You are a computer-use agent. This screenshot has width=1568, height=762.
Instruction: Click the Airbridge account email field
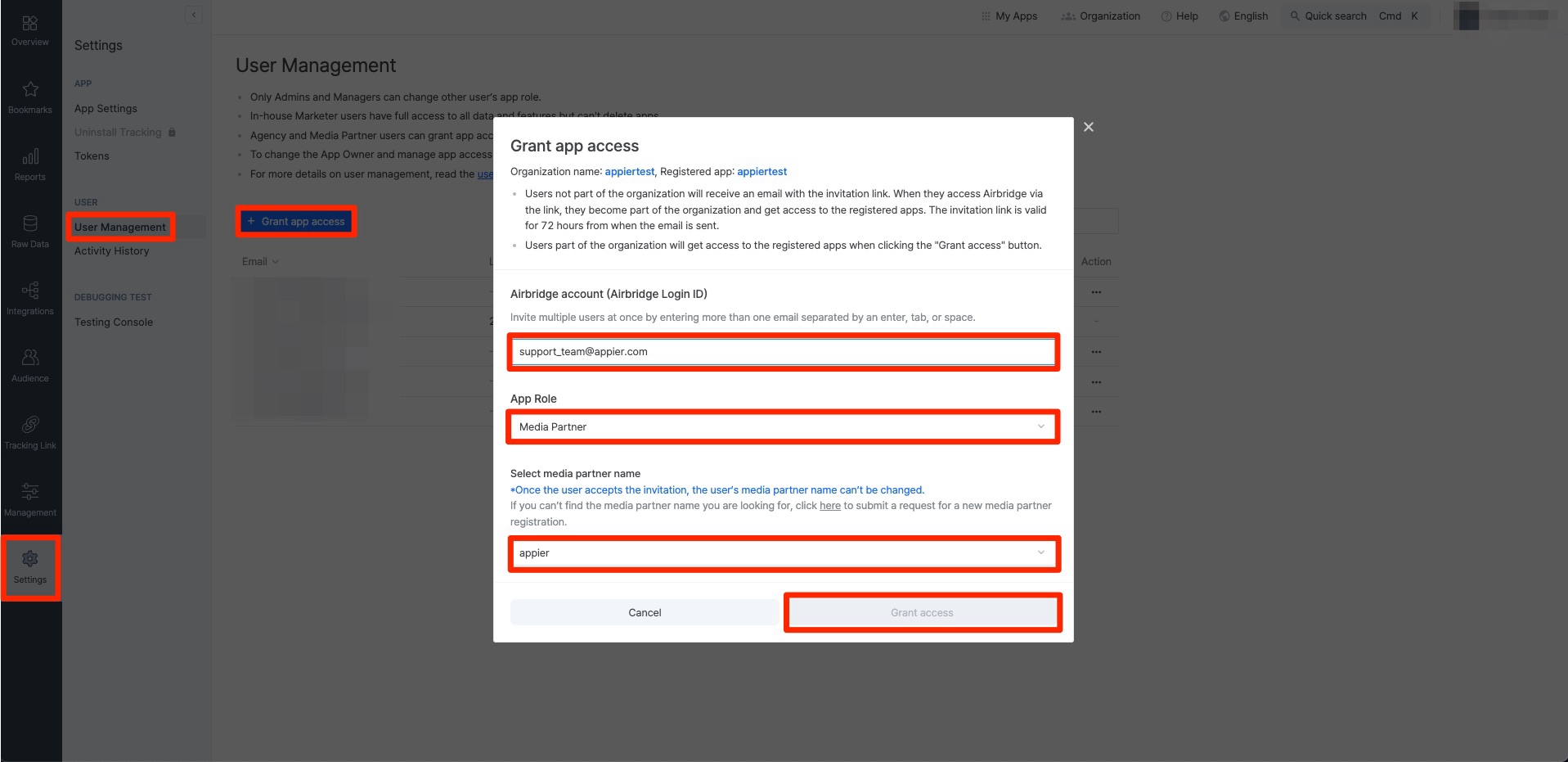[782, 352]
